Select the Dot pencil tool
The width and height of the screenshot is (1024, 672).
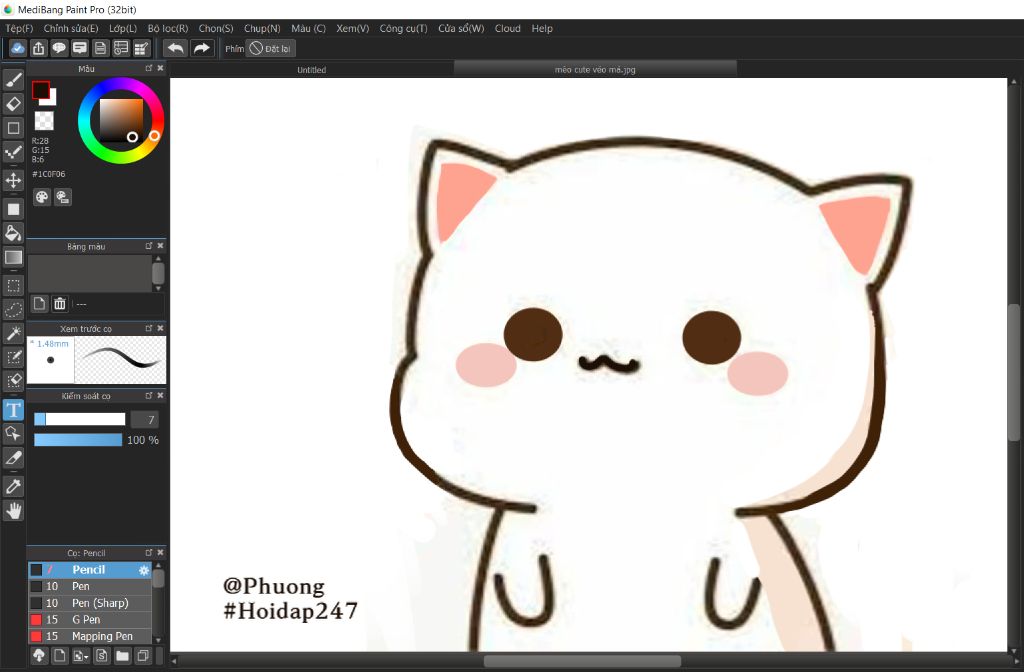13,153
